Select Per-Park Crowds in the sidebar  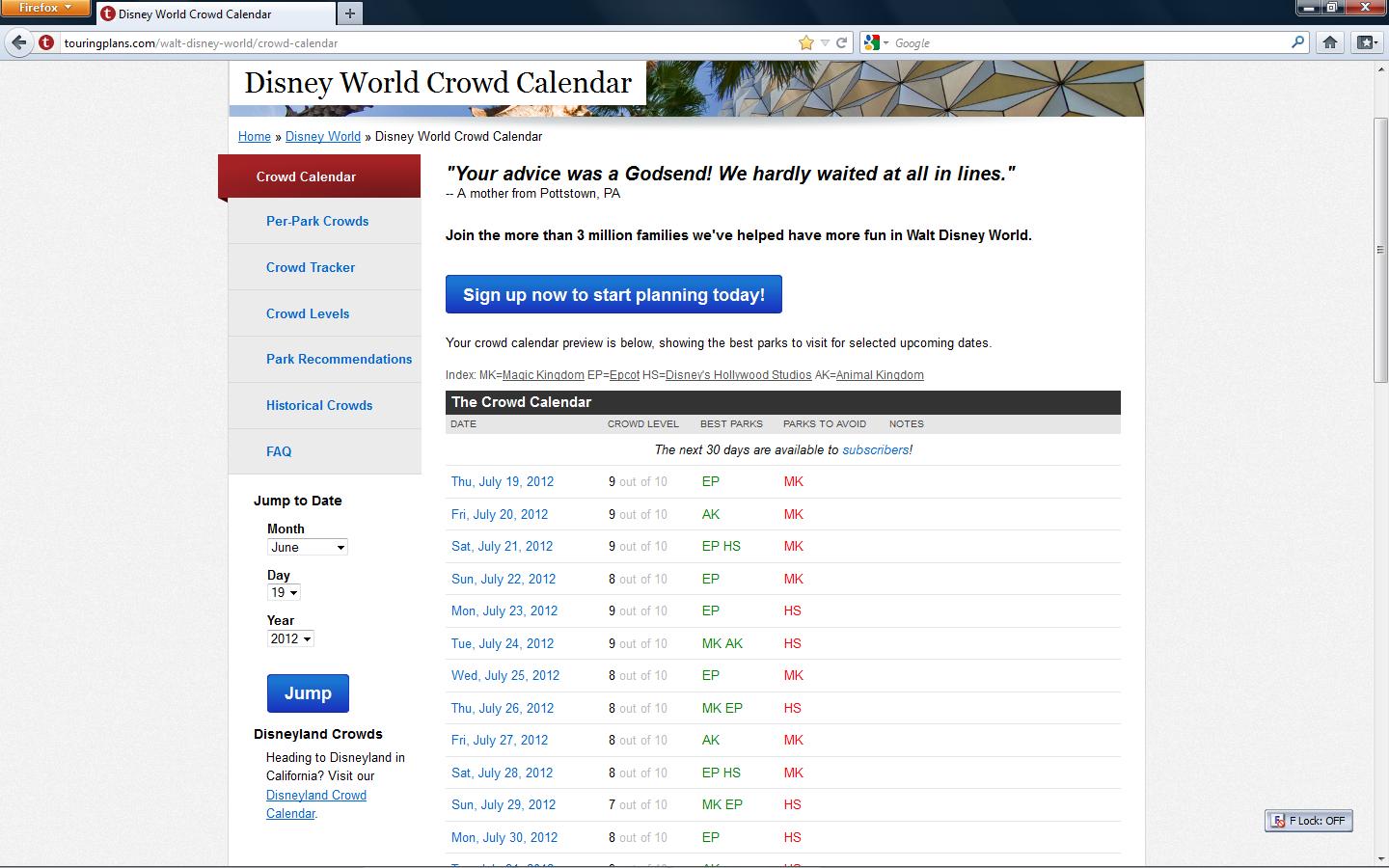(317, 221)
